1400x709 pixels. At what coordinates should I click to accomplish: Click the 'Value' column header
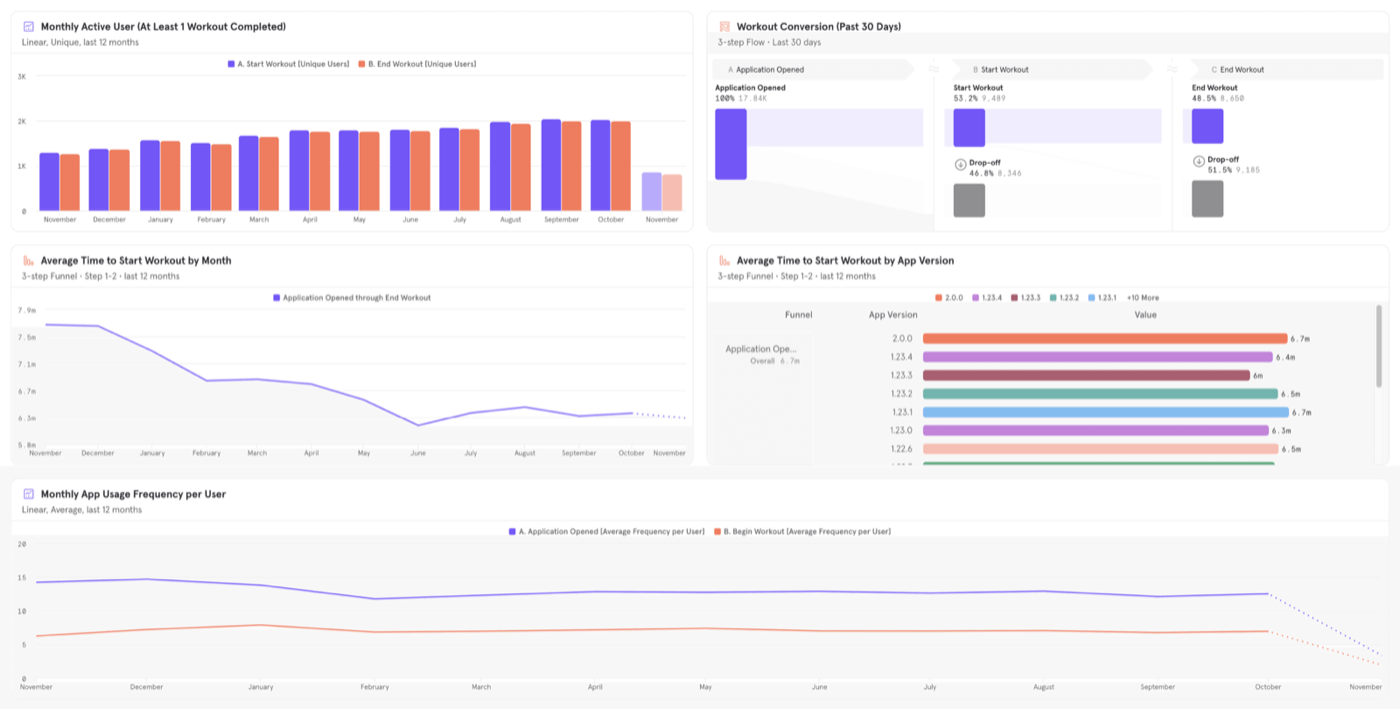1145,315
